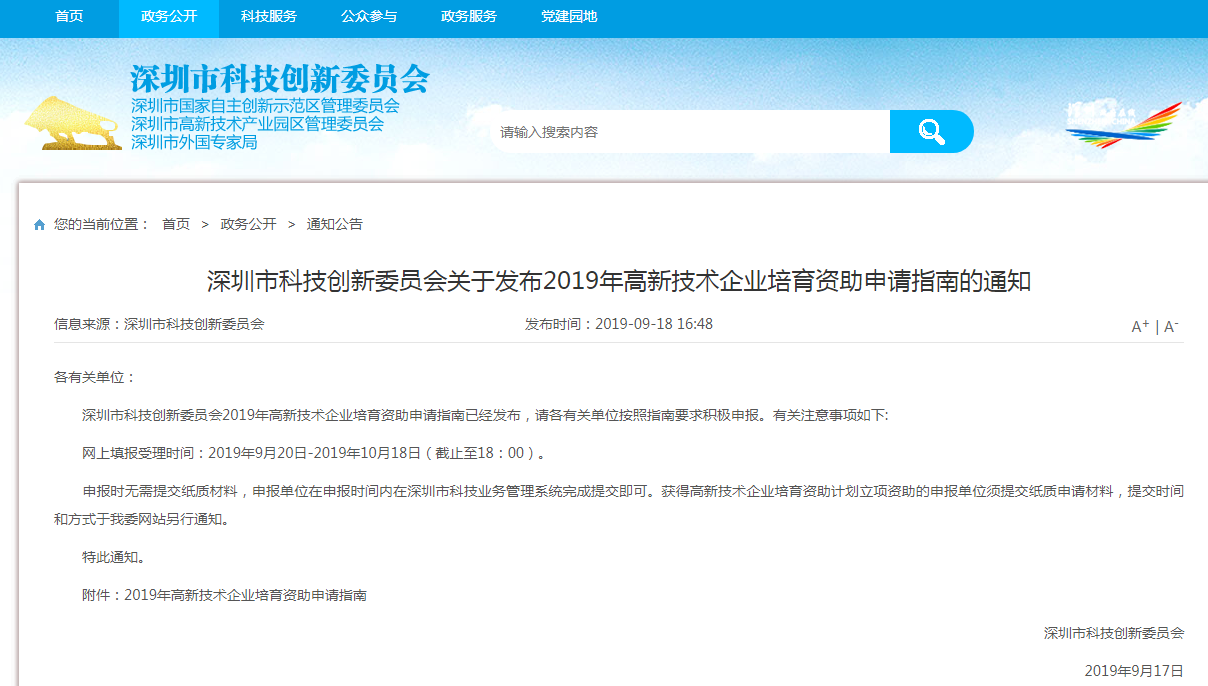Image resolution: width=1208 pixels, height=686 pixels.
Task: Select the 政务公开 navigation tab
Action: (169, 17)
